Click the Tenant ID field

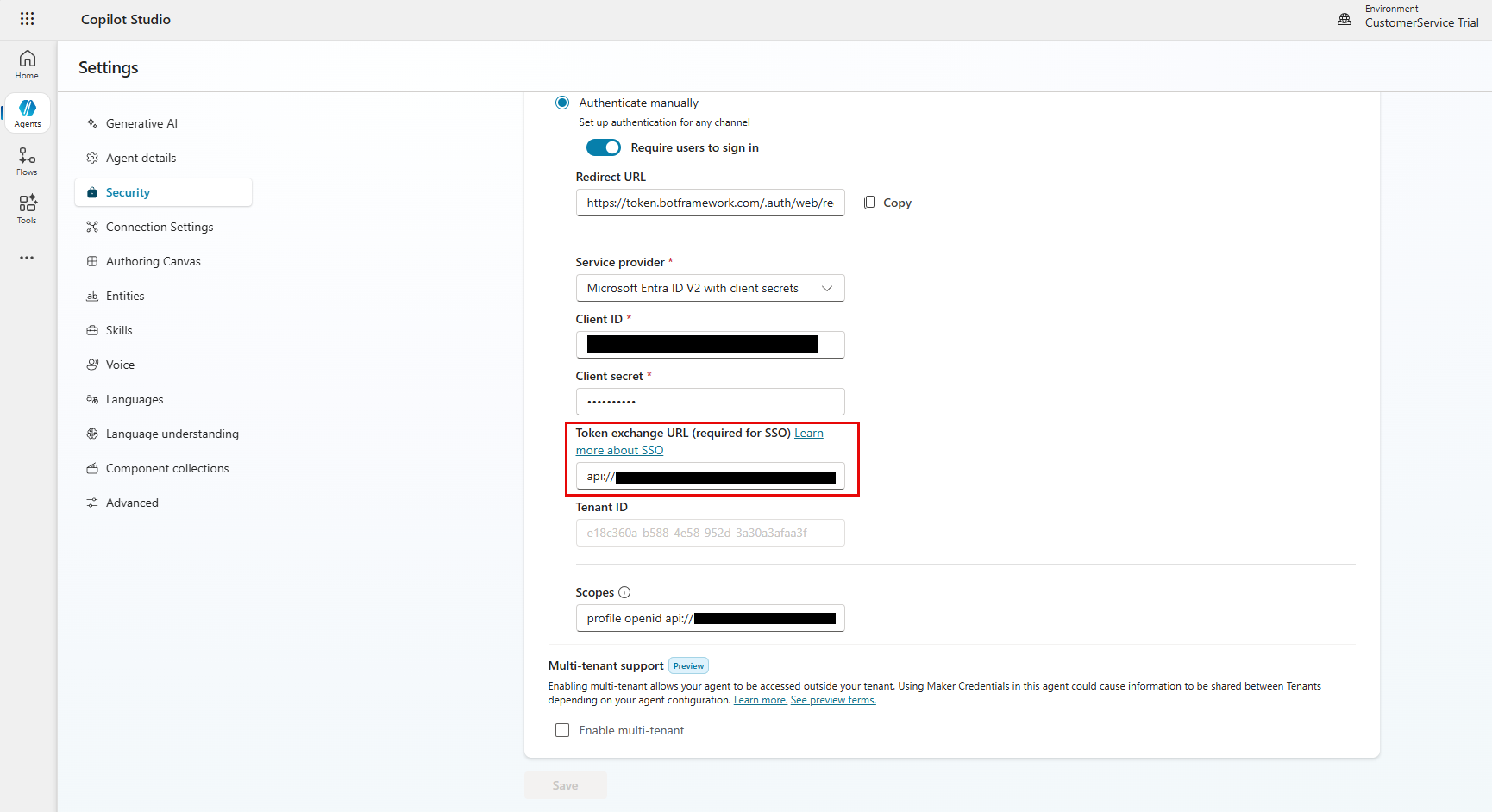point(710,533)
